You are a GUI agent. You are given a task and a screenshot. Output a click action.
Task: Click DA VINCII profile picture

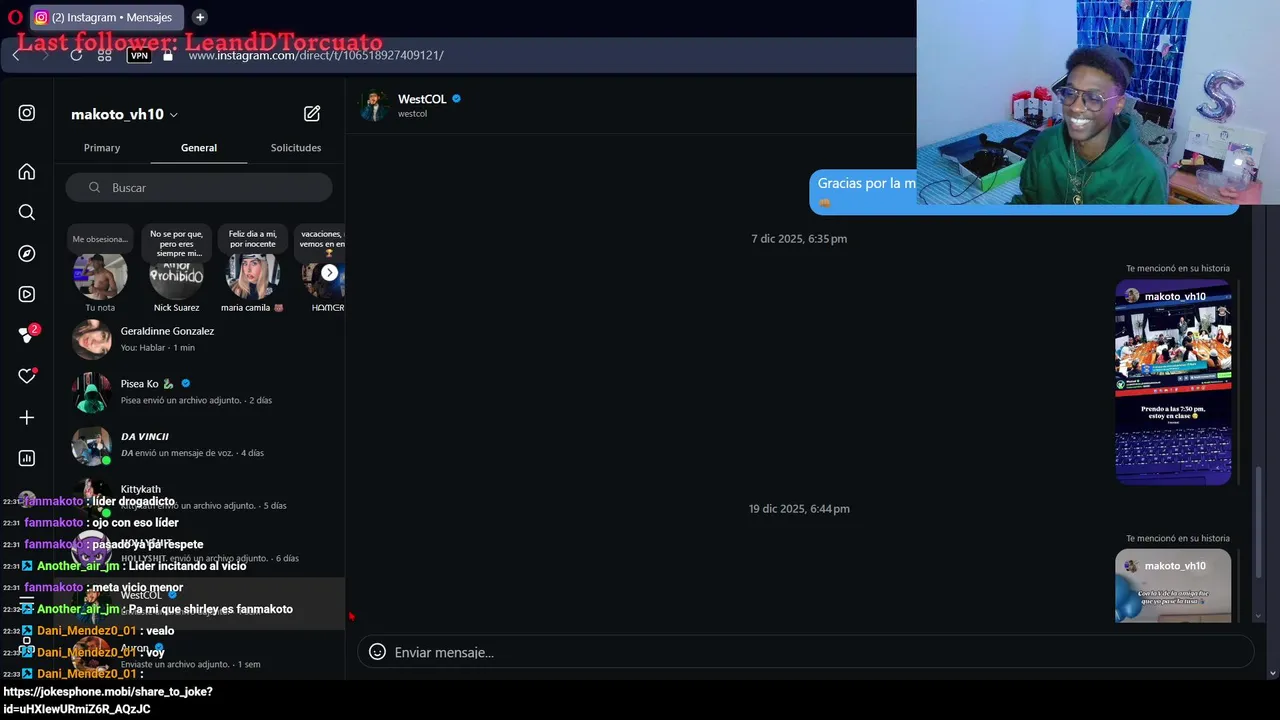91,445
